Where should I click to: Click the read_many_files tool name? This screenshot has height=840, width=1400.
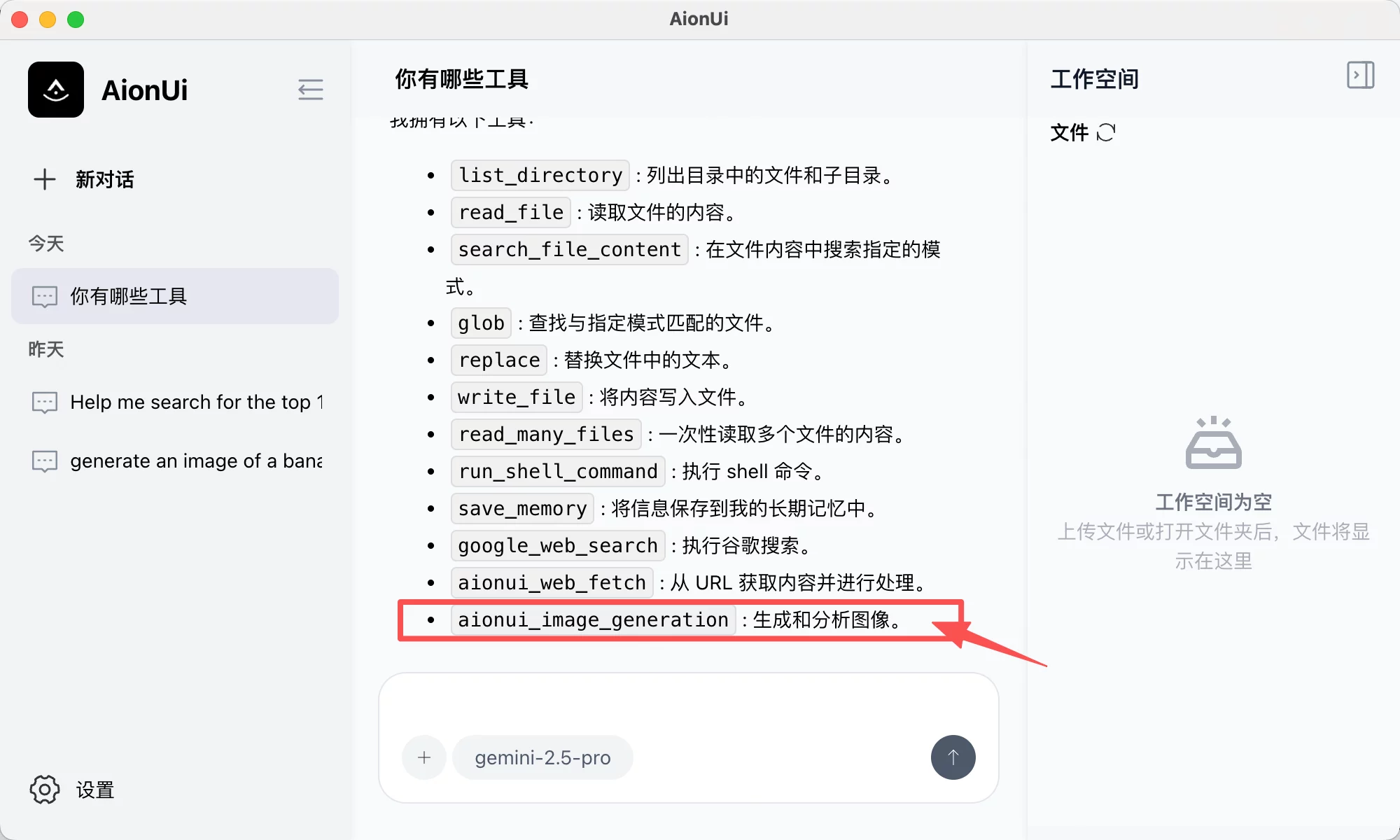pos(546,434)
